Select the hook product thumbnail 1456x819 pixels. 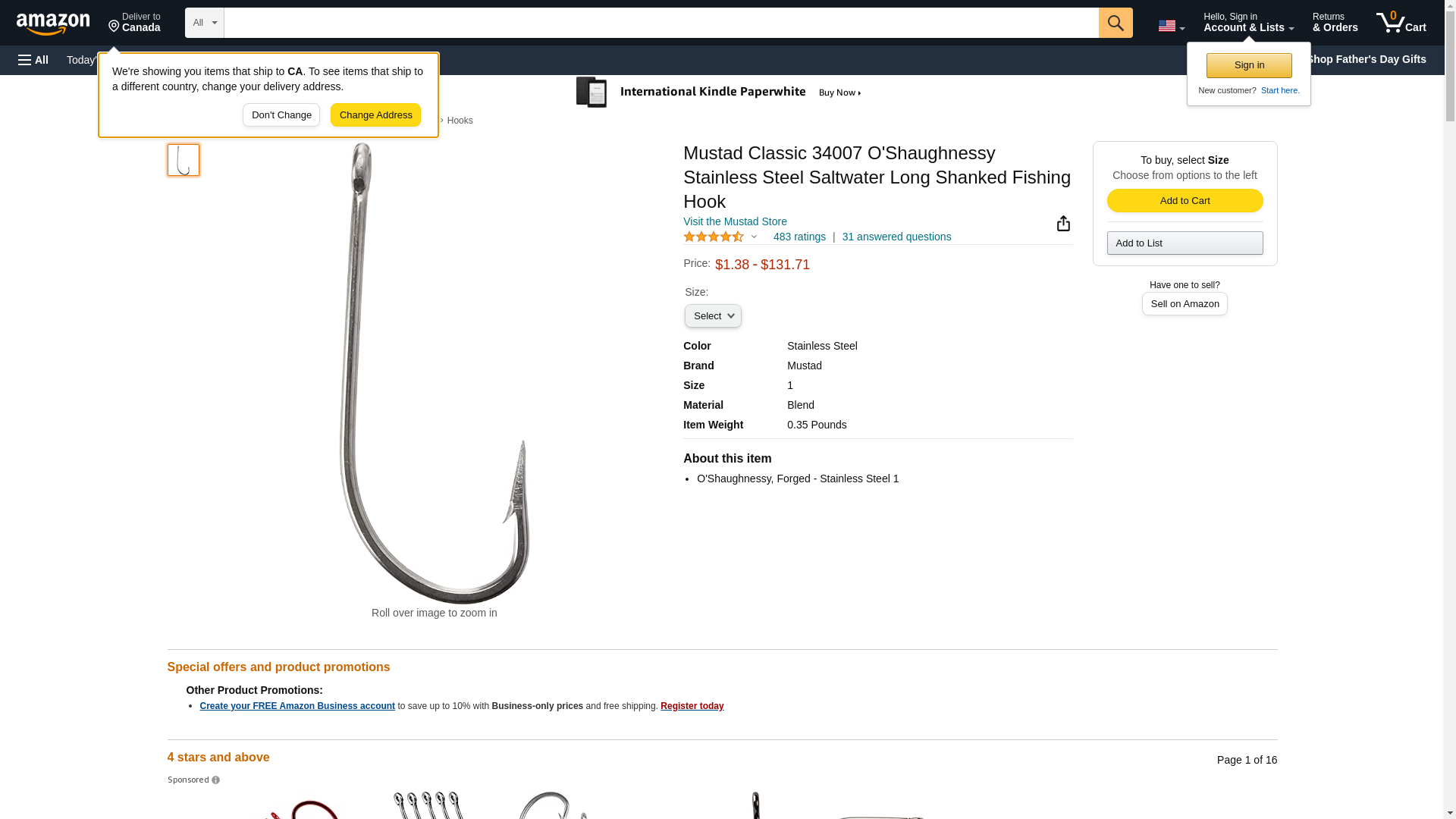[184, 160]
